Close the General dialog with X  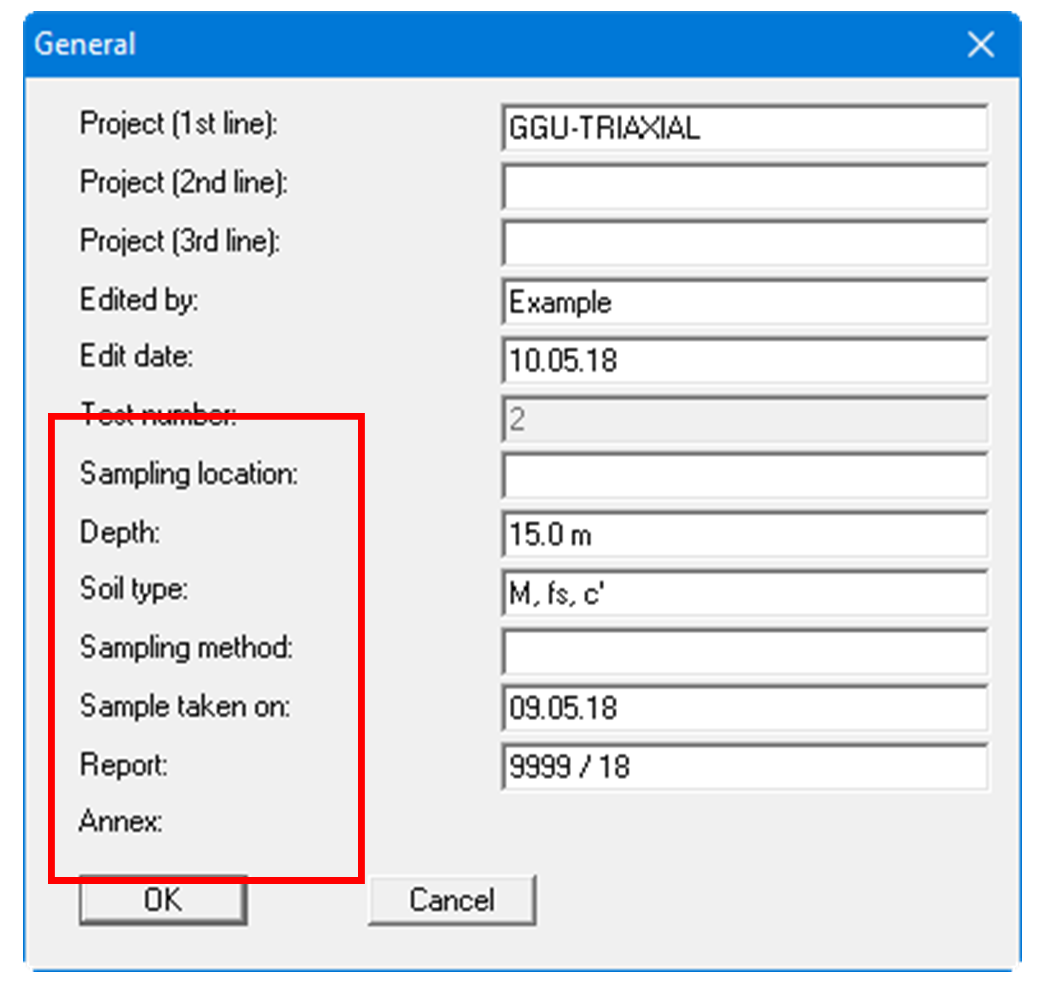click(981, 45)
